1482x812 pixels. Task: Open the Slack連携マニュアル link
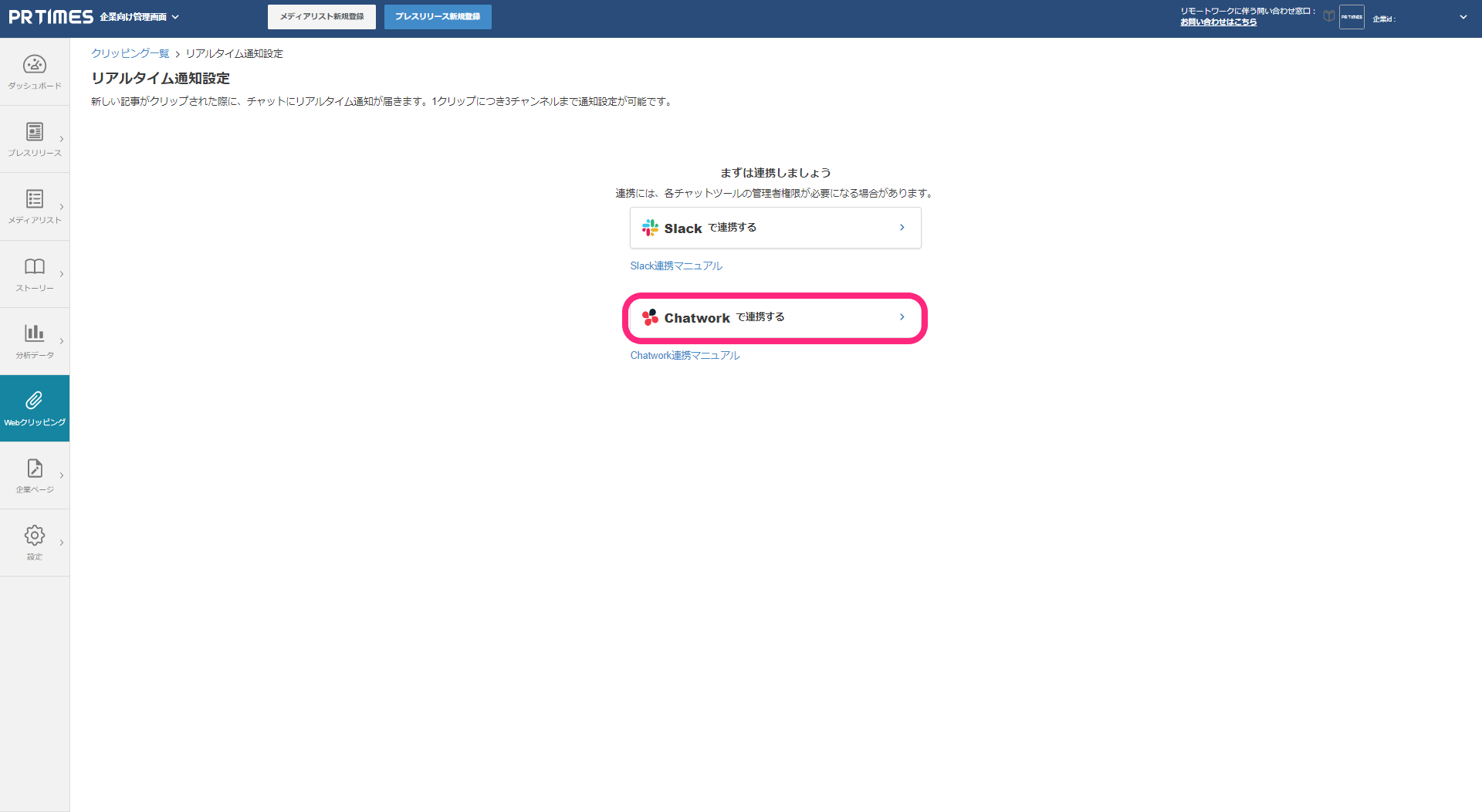pyautogui.click(x=675, y=265)
